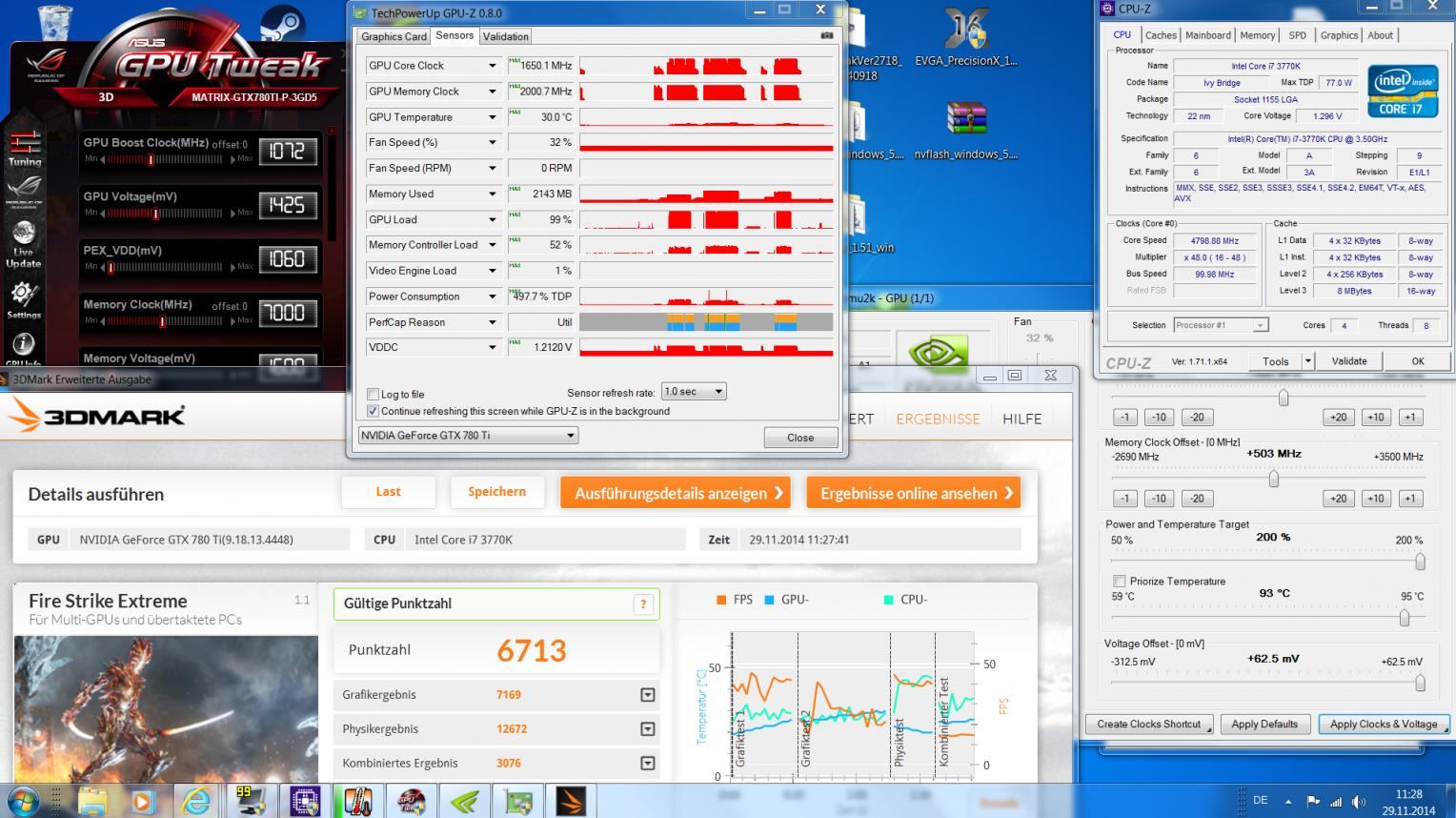The image size is (1456, 818).
Task: Expand the Grafikergebnis score details
Action: 648,695
